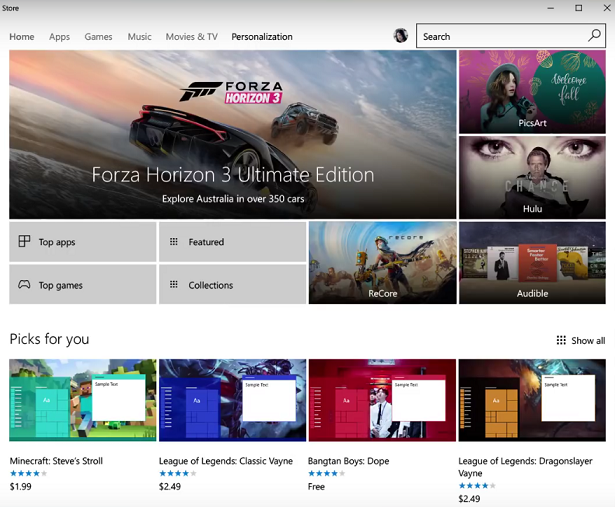
Task: Close the Store window
Action: [606, 8]
